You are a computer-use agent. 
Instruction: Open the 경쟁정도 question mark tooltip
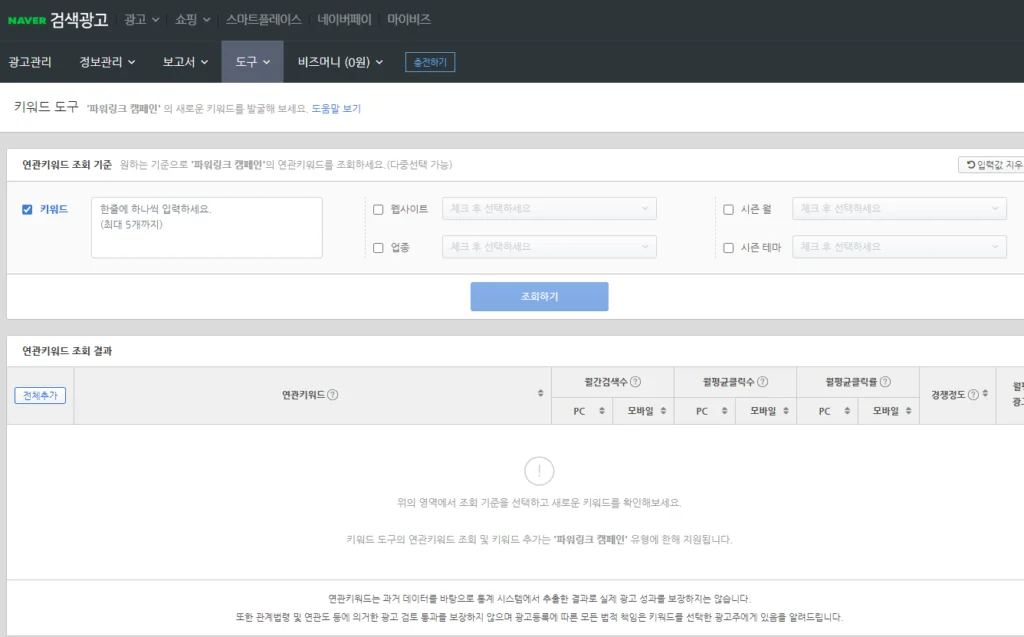tap(973, 392)
